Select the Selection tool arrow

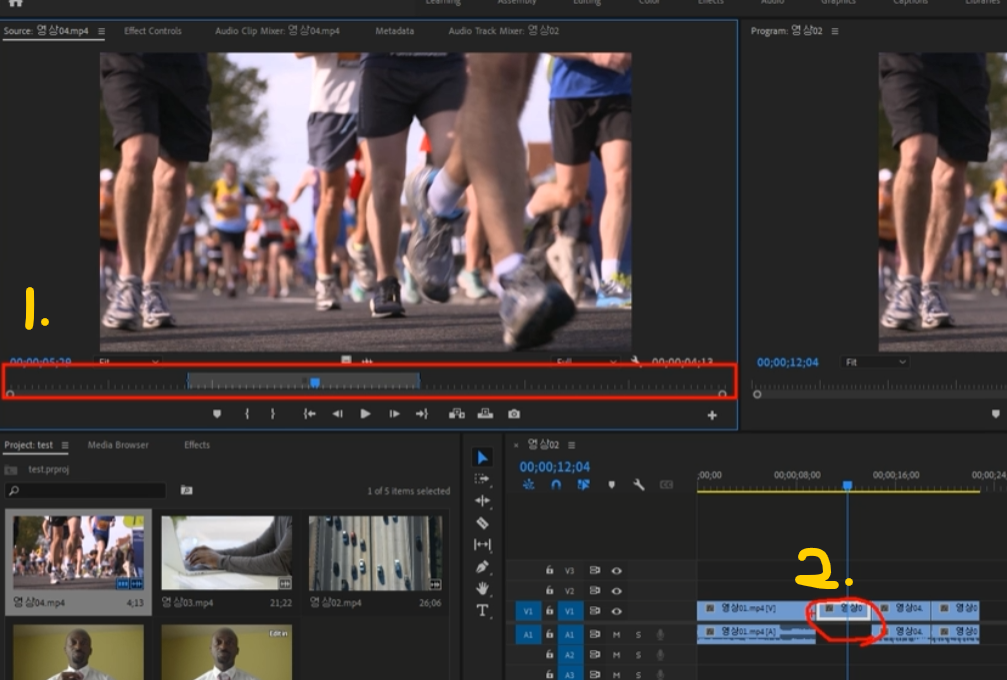point(482,457)
